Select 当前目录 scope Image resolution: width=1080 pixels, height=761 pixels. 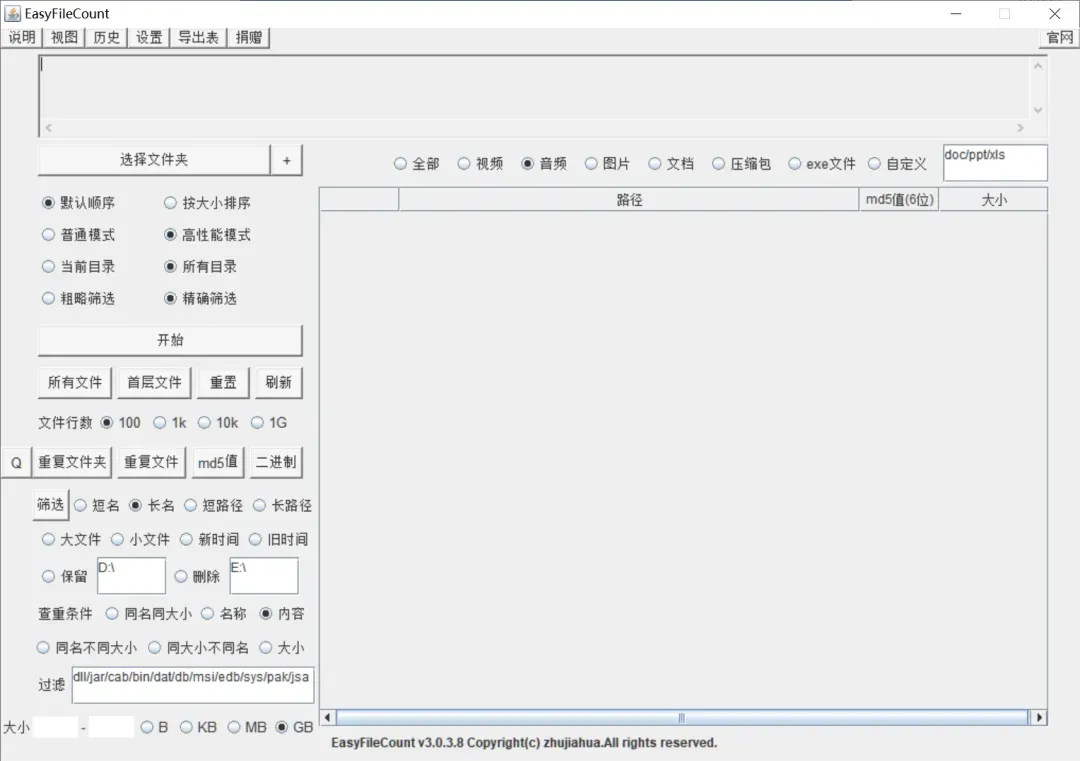[x=79, y=267]
